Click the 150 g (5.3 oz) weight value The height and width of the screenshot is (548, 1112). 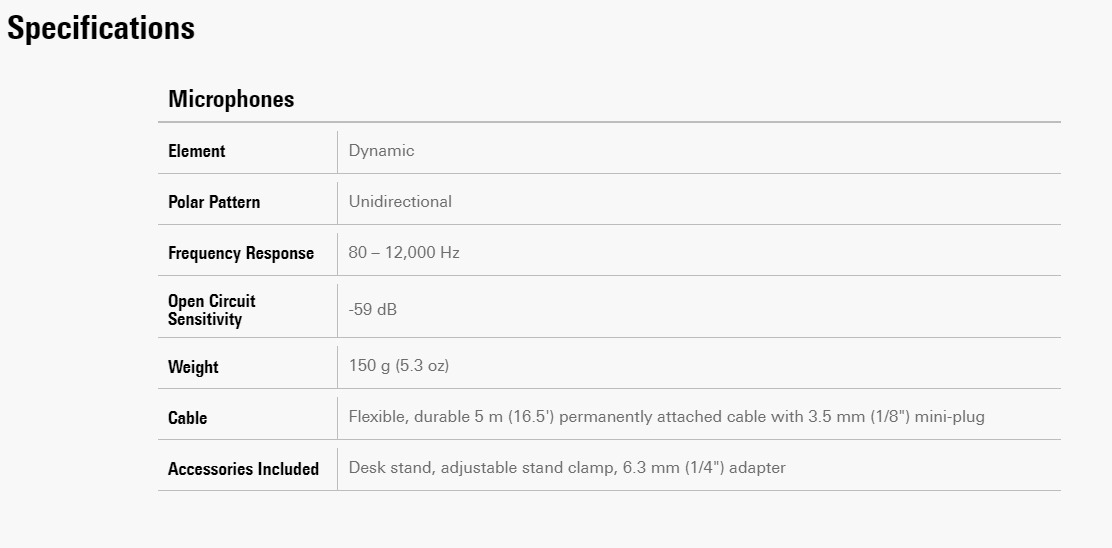click(x=399, y=366)
